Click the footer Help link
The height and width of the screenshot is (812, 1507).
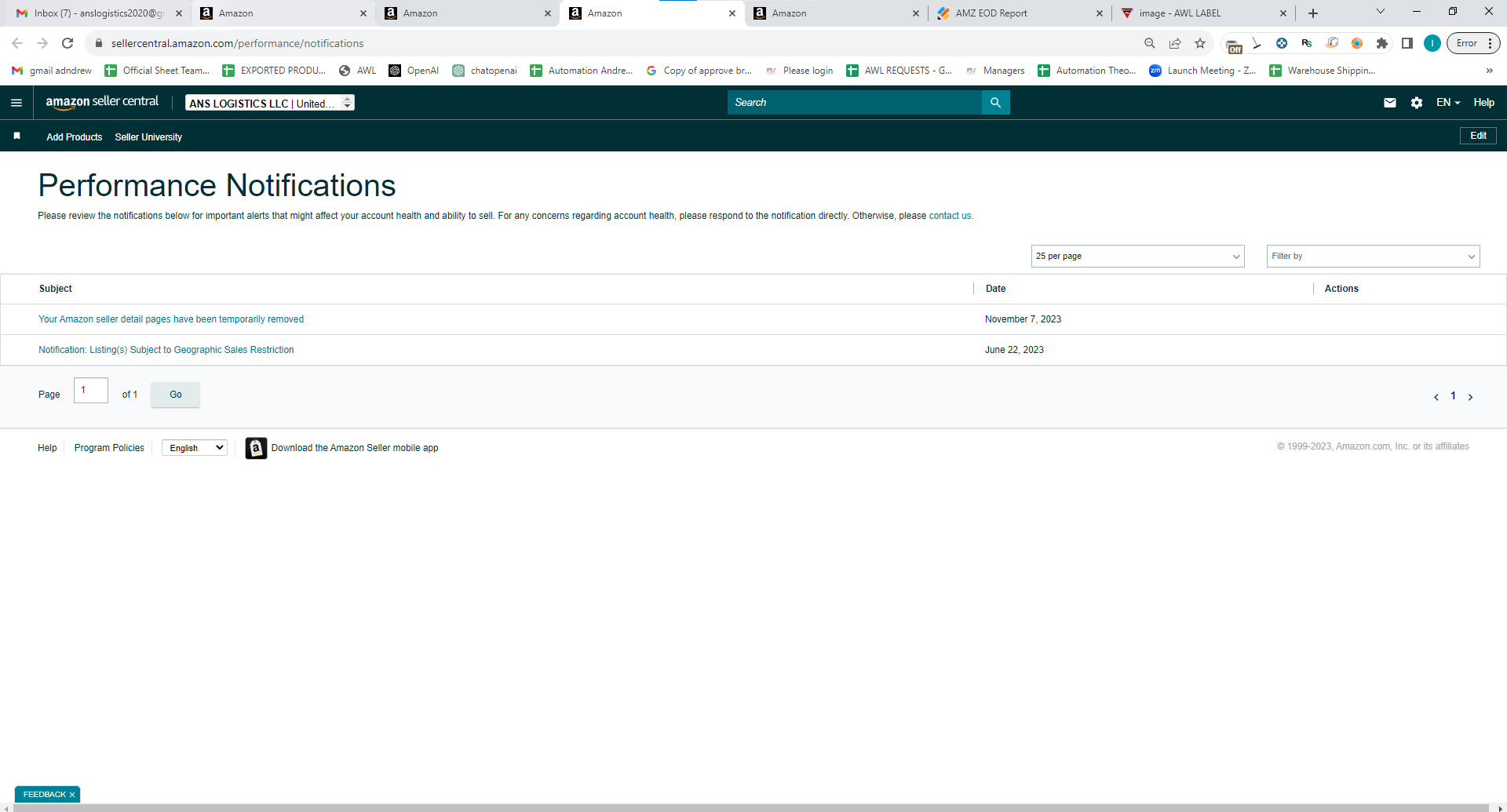point(47,448)
